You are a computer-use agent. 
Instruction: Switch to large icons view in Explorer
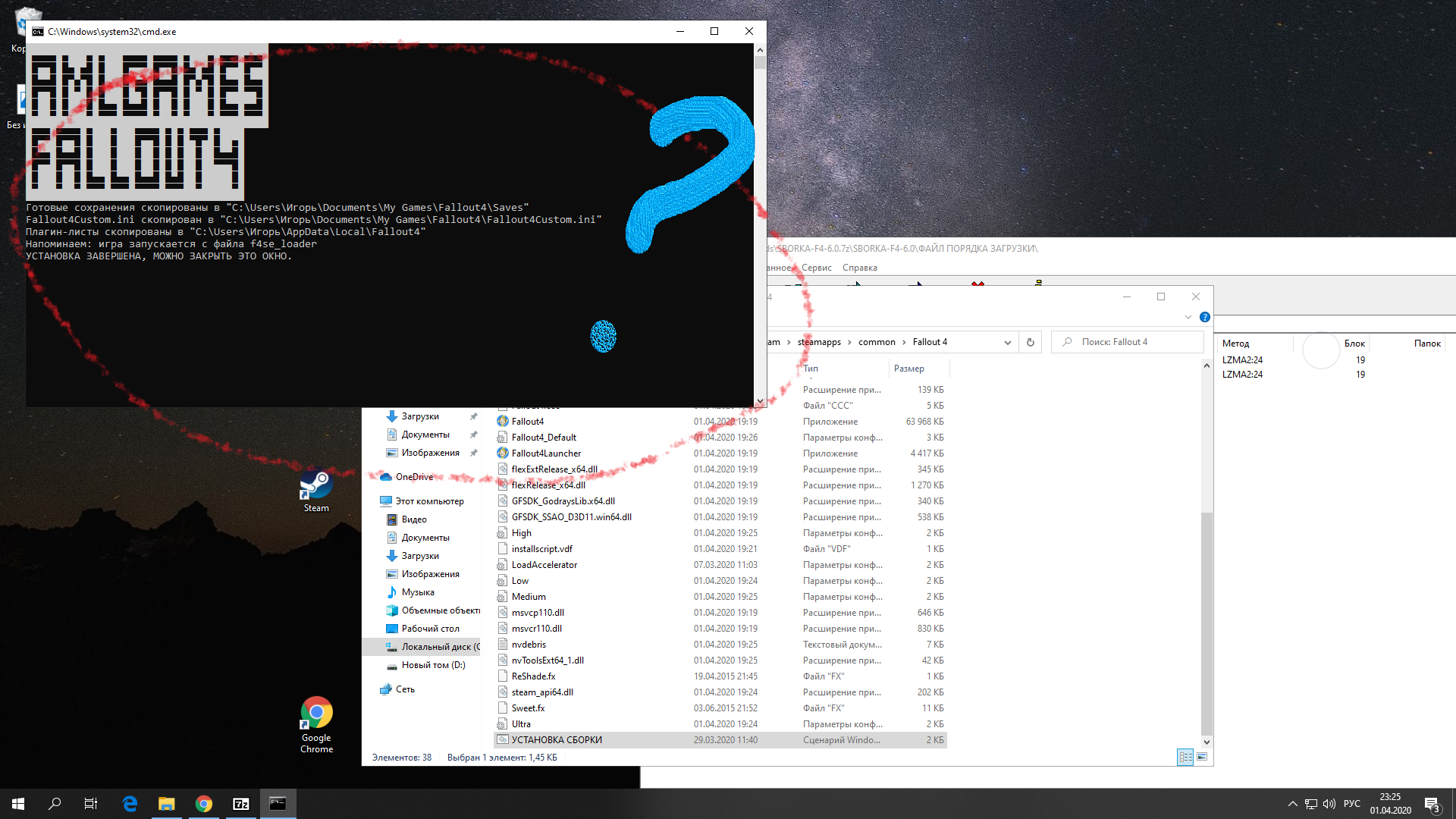[x=1202, y=757]
